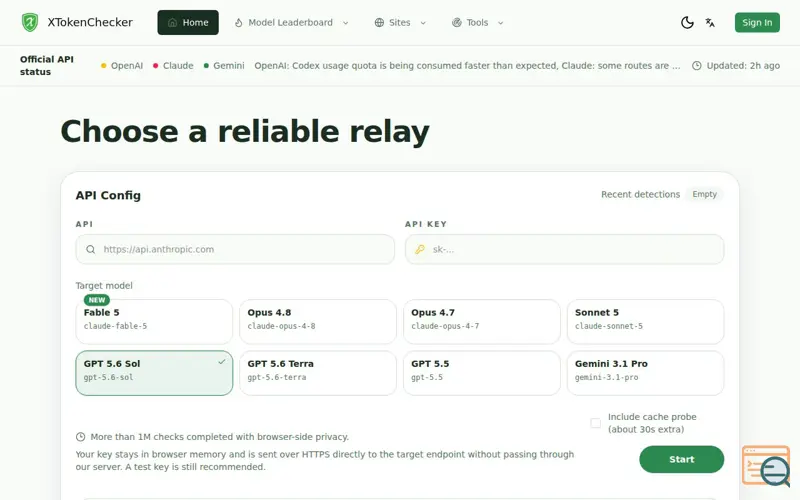Click the floating terminal search widget icon
This screenshot has width=800, height=500.
pos(767,467)
